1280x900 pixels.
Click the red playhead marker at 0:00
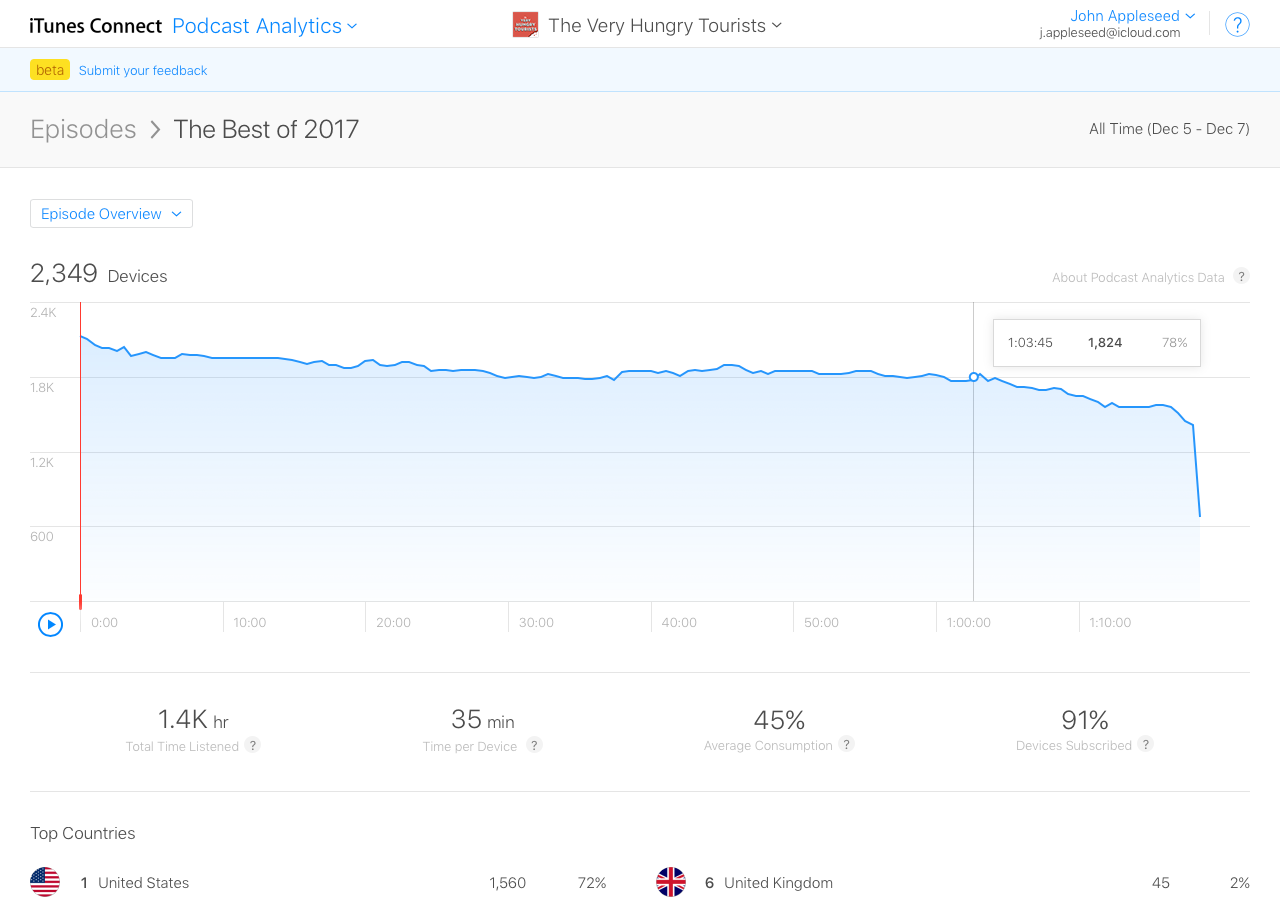80,601
